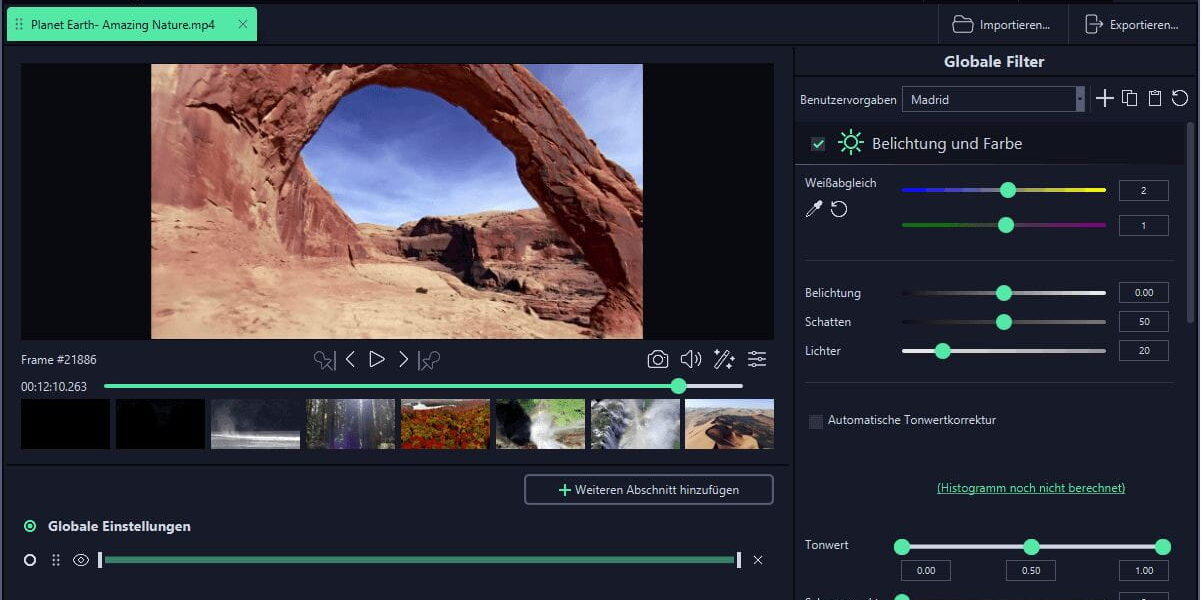This screenshot has width=1201, height=600.
Task: Reset all global filters icon
Action: coord(1180,98)
